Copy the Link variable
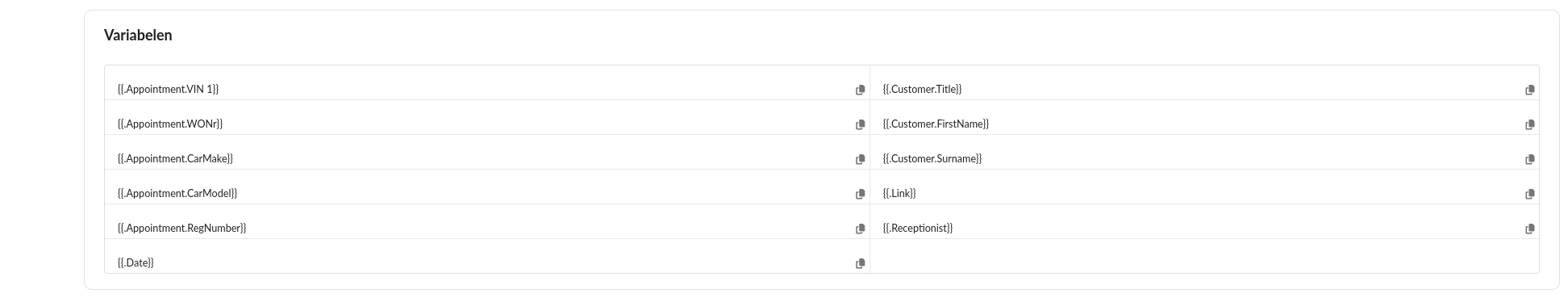The width and height of the screenshot is (1568, 298). point(1529,194)
